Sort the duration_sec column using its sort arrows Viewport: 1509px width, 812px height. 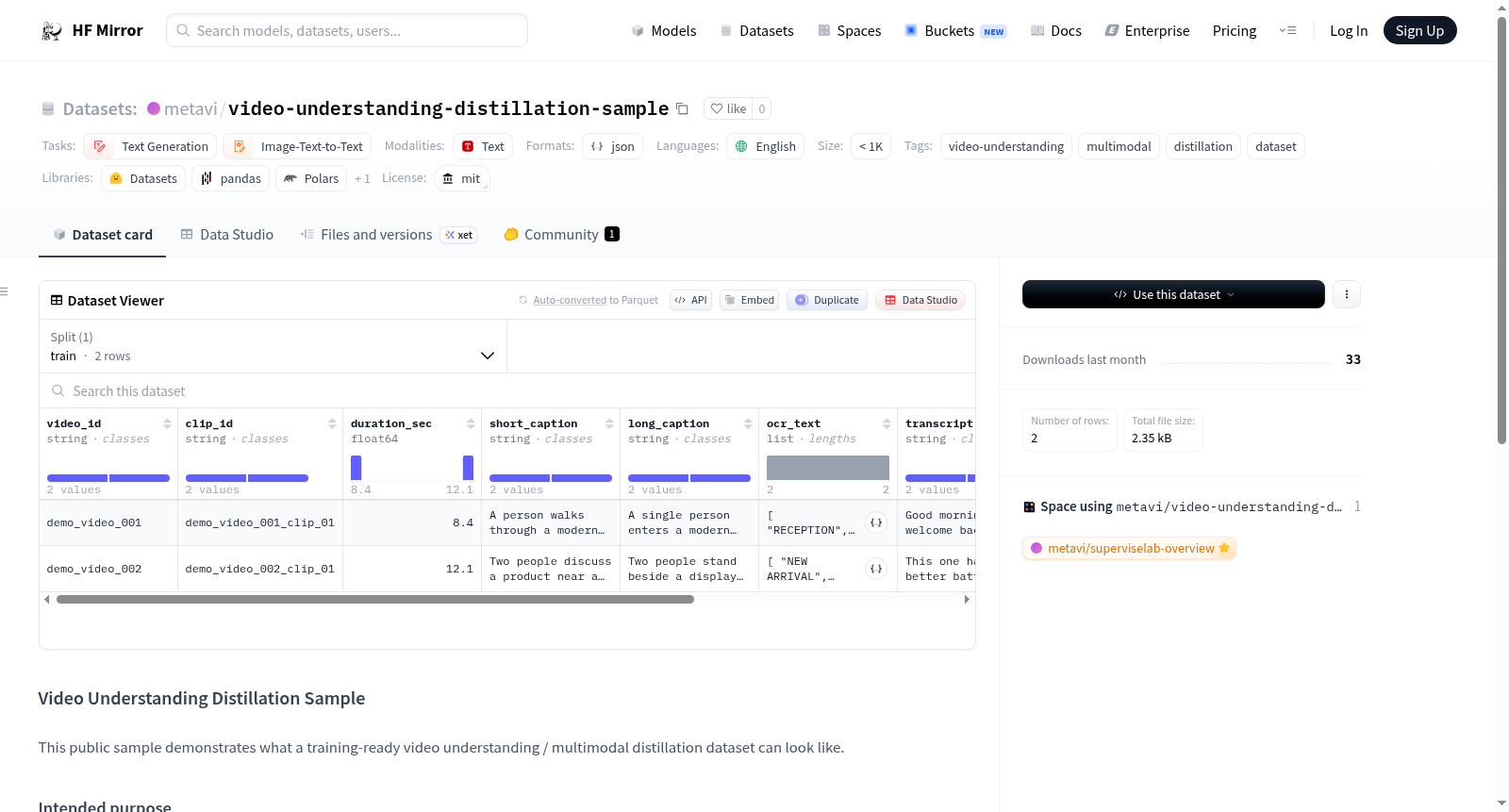click(471, 423)
